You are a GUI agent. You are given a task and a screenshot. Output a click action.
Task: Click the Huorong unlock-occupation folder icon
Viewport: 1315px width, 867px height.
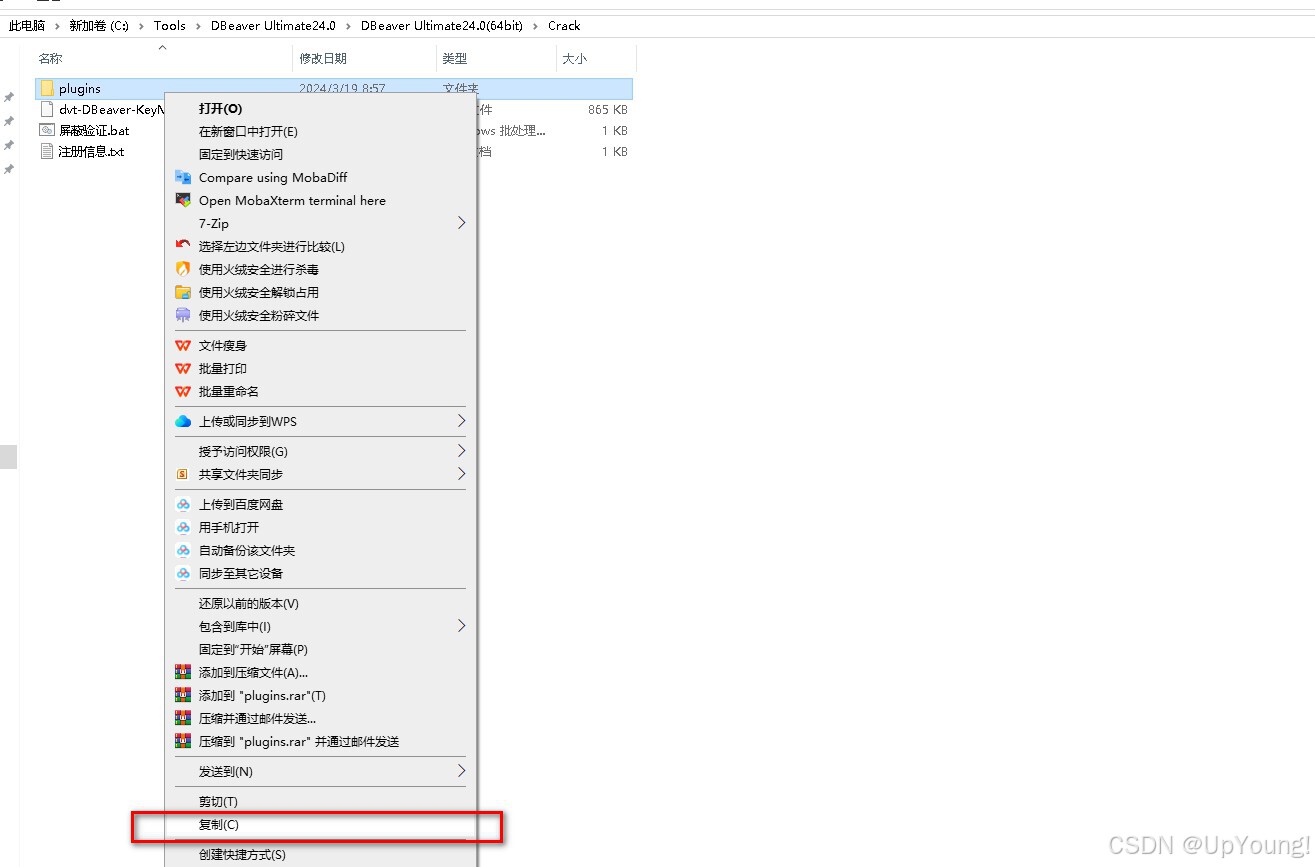click(183, 292)
